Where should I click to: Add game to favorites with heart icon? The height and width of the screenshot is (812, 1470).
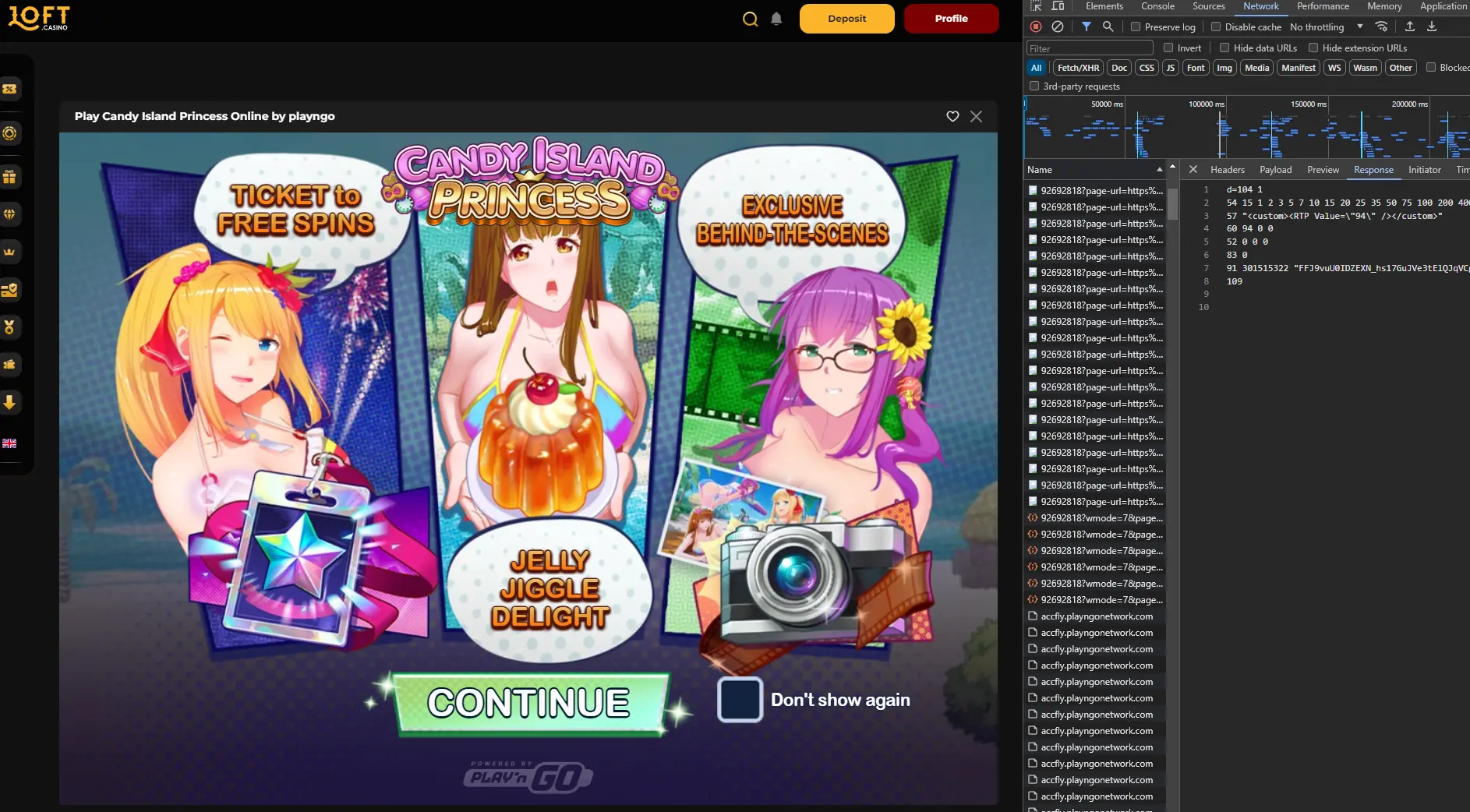coord(952,116)
